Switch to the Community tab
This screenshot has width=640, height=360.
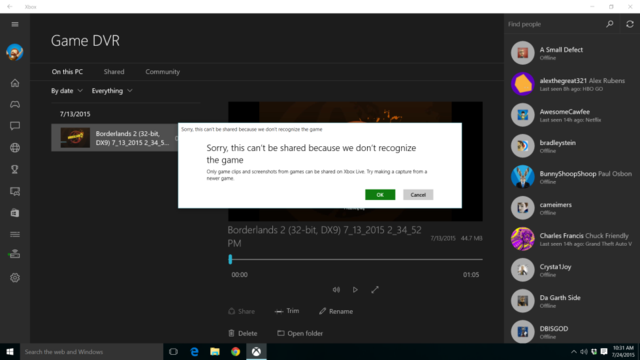click(162, 71)
